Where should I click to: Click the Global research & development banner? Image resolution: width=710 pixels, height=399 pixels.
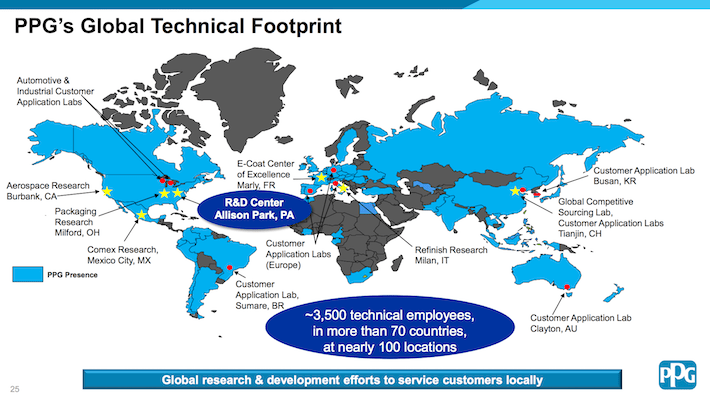tap(352, 380)
